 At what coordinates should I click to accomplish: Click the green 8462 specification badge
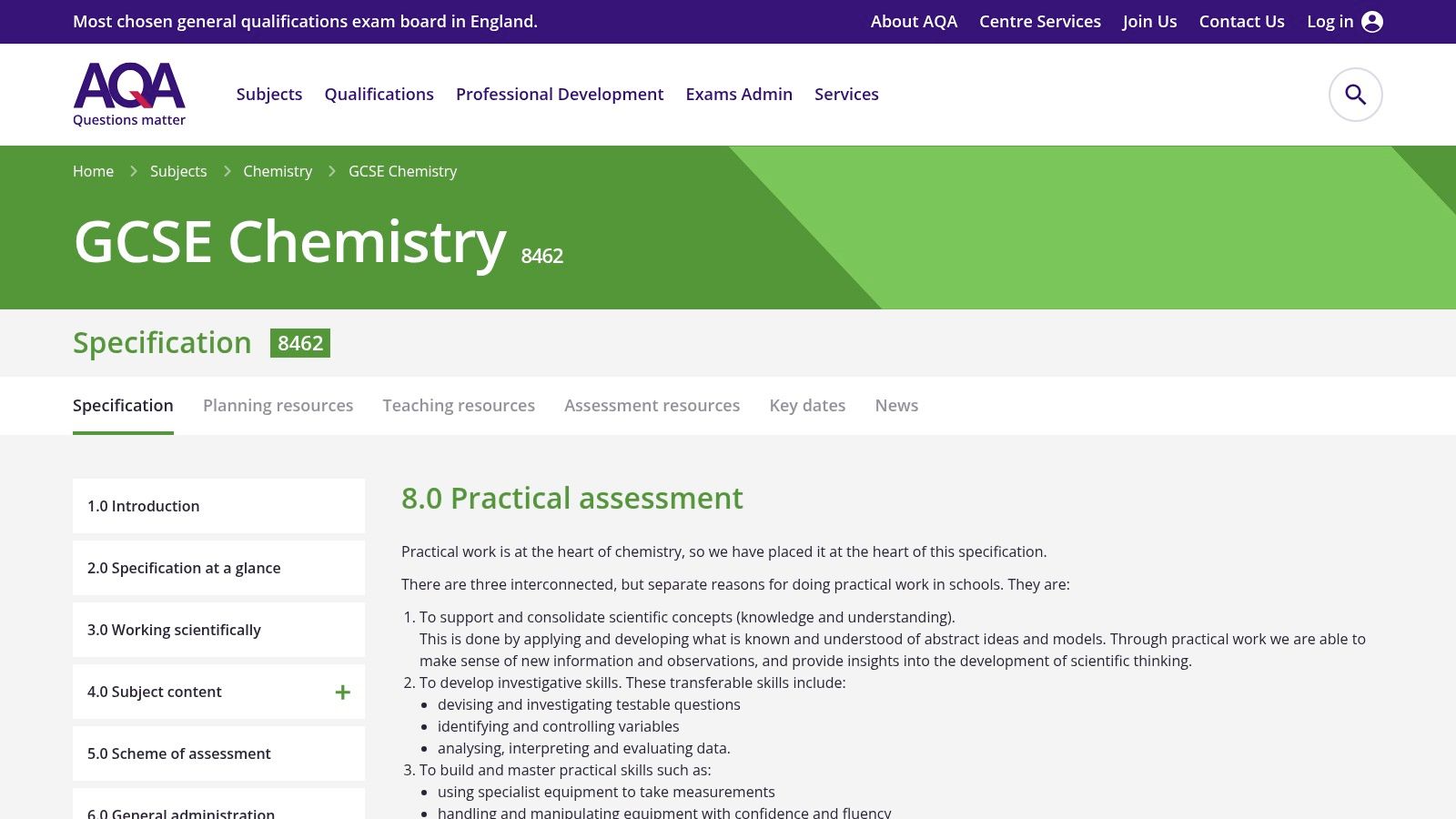300,343
